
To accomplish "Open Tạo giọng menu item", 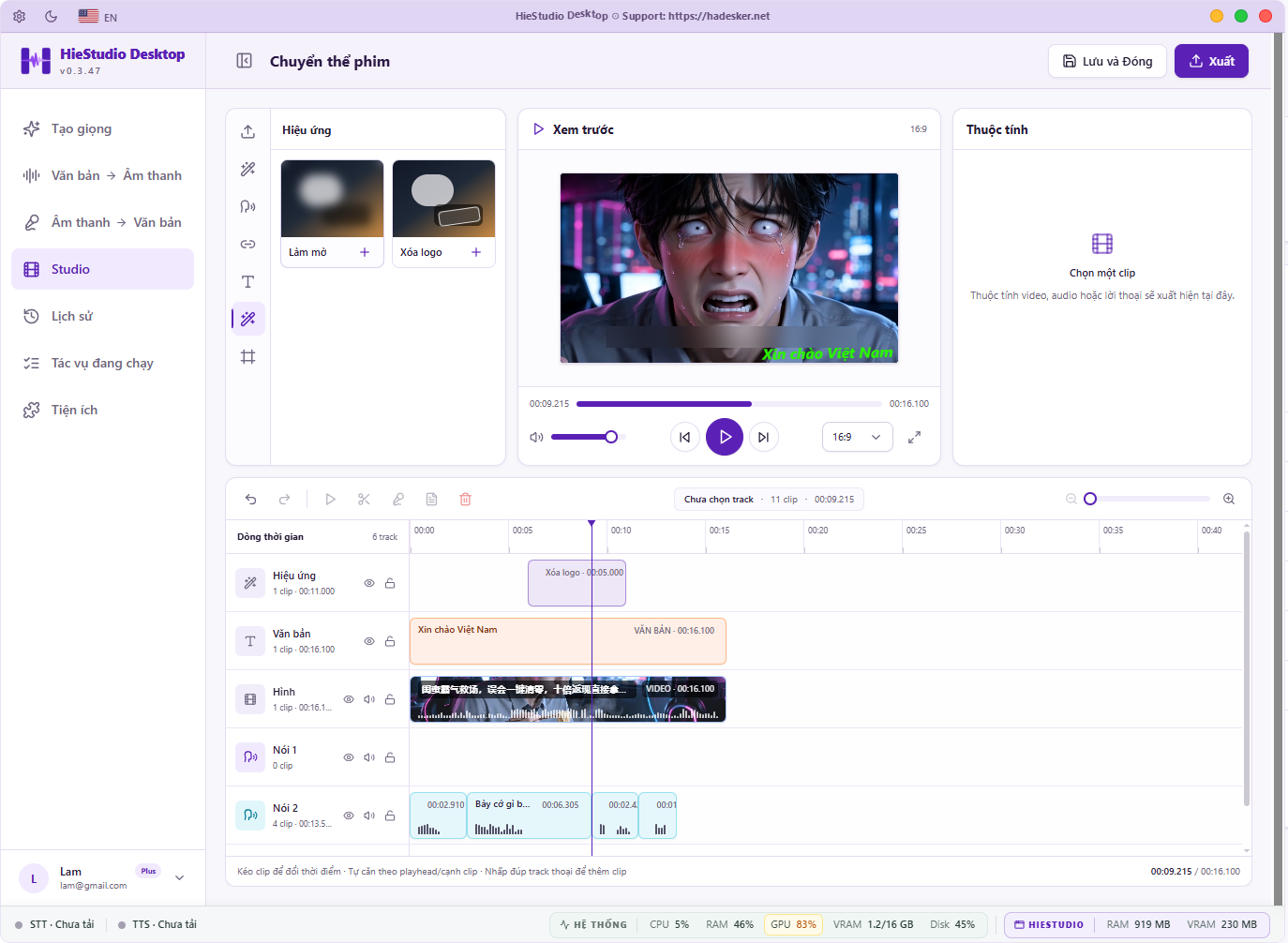I will [102, 128].
